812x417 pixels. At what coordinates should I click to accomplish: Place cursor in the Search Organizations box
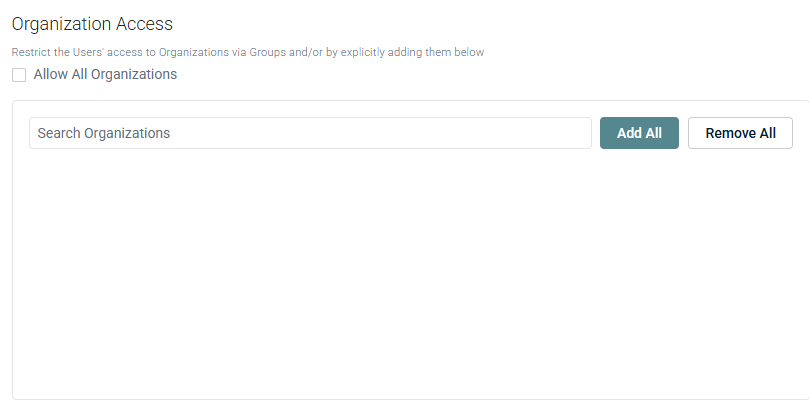tap(310, 133)
